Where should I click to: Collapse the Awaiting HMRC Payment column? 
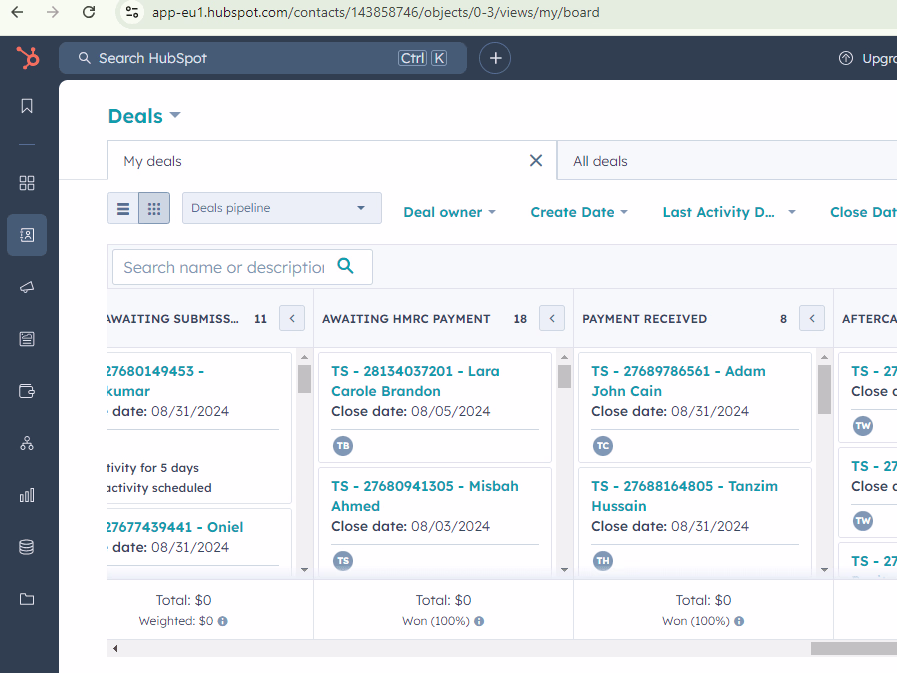552,318
